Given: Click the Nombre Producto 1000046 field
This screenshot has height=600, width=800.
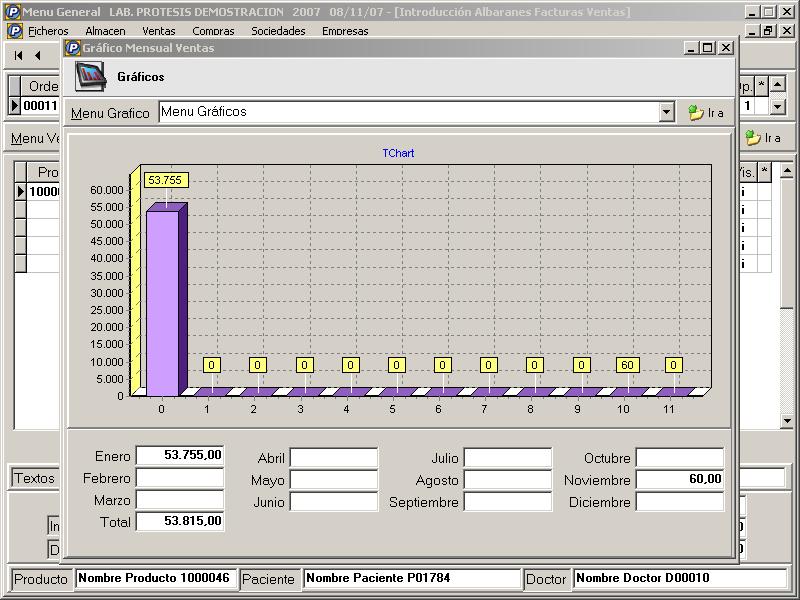Looking at the screenshot, I should [x=156, y=578].
